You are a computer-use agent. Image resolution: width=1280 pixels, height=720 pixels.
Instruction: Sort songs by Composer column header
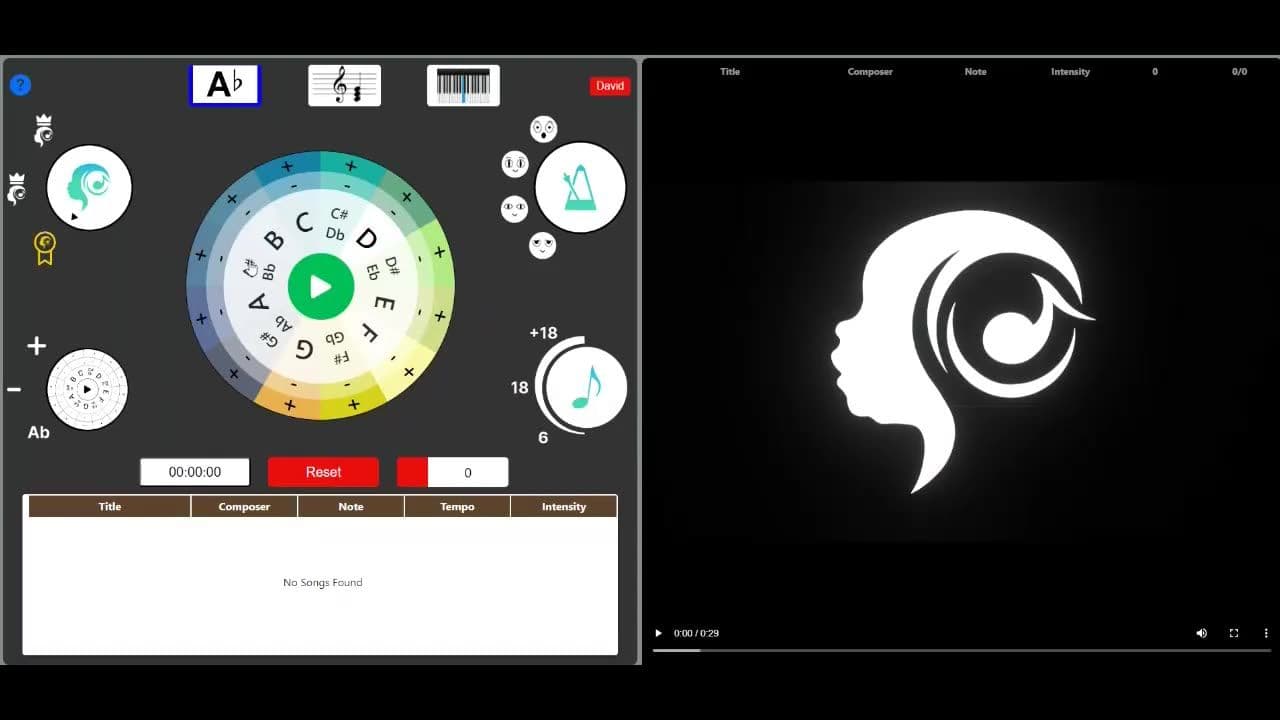tap(244, 507)
